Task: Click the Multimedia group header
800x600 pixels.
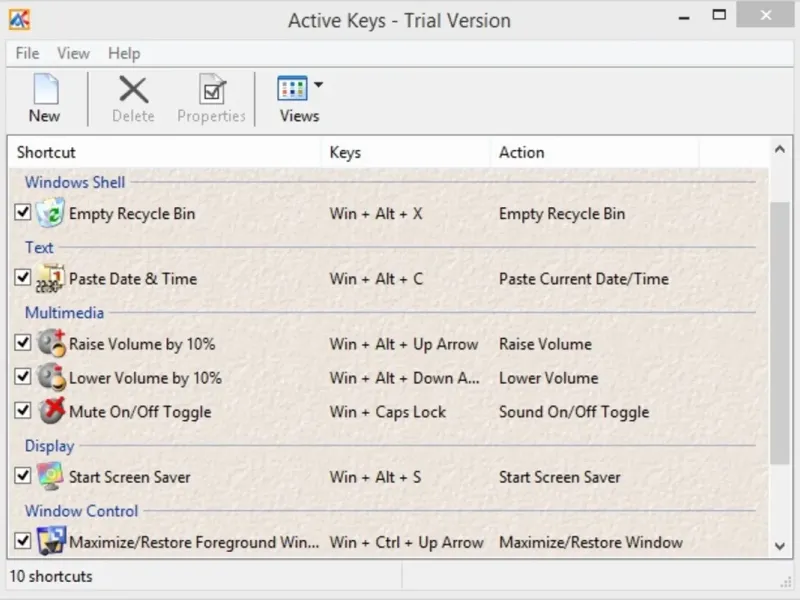Action: (x=64, y=312)
